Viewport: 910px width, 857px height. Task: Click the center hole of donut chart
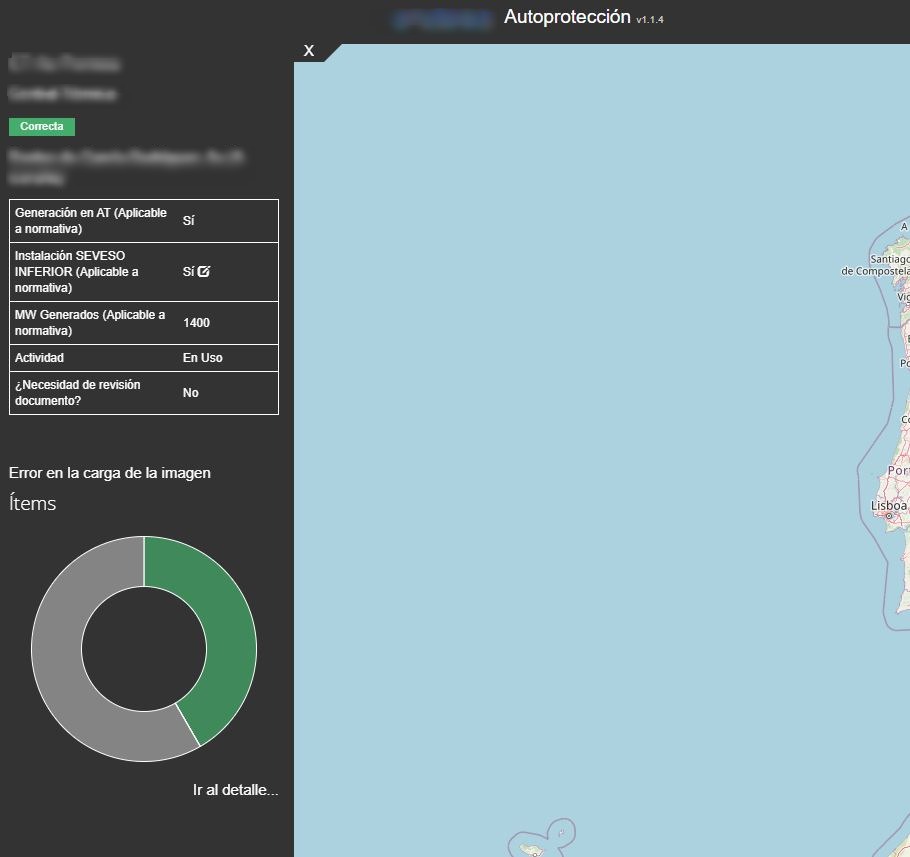pos(144,649)
